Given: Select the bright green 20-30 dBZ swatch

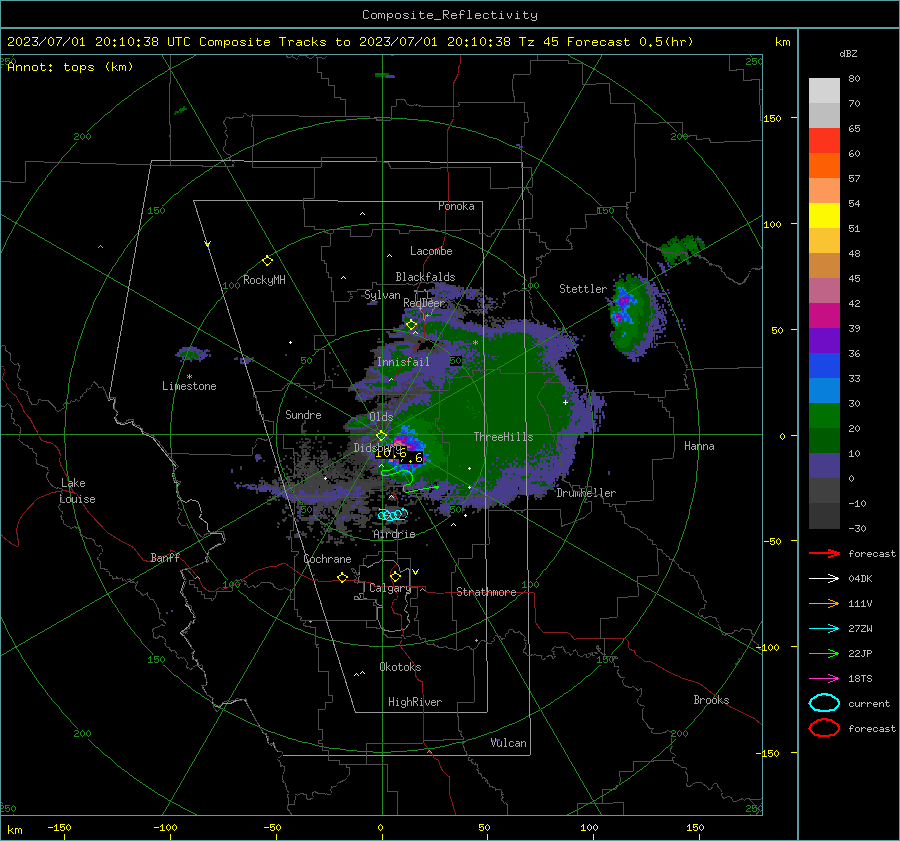Looking at the screenshot, I should (x=824, y=416).
